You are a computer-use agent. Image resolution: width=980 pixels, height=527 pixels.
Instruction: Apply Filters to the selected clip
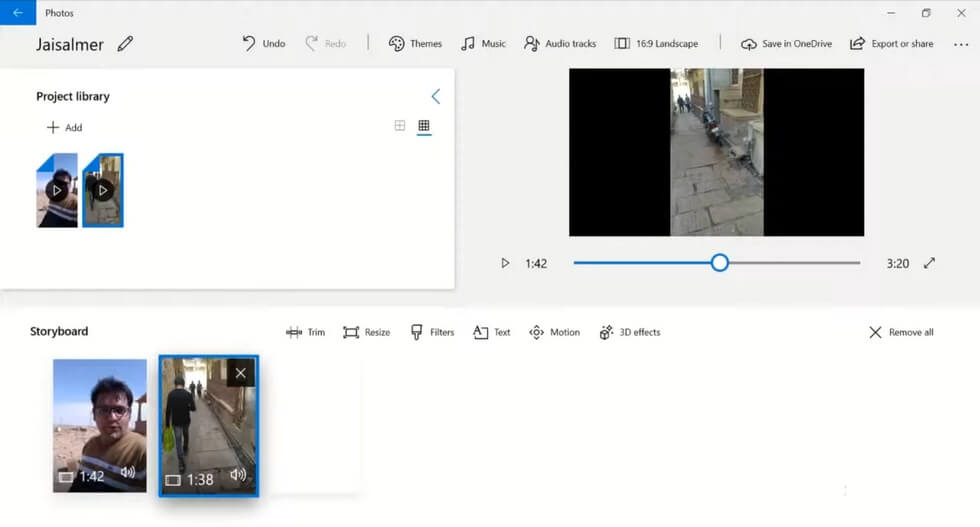point(432,333)
